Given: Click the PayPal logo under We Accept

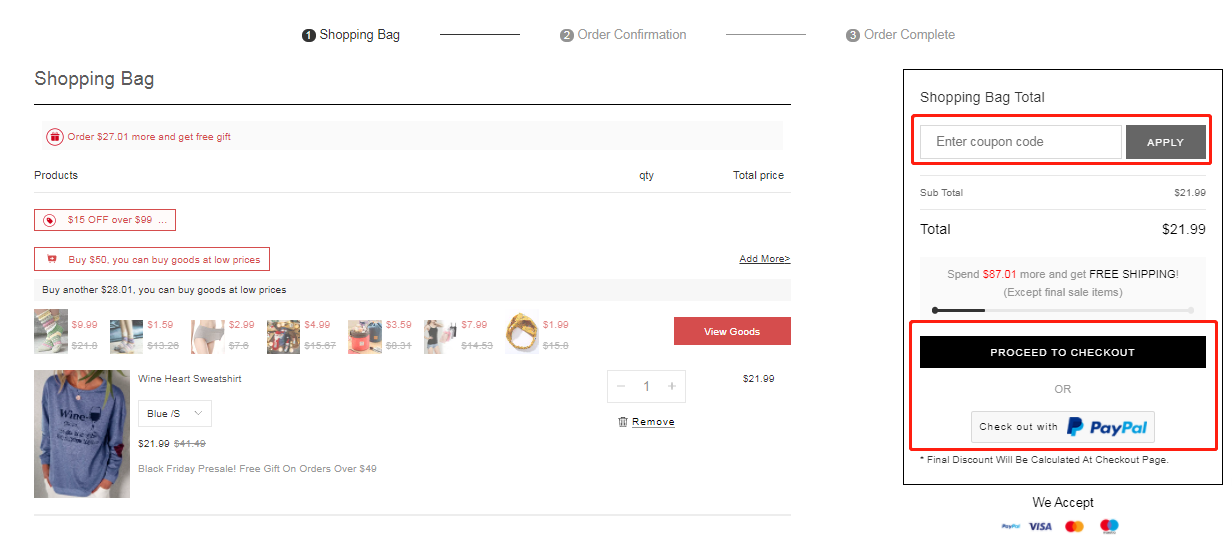Looking at the screenshot, I should (1010, 526).
